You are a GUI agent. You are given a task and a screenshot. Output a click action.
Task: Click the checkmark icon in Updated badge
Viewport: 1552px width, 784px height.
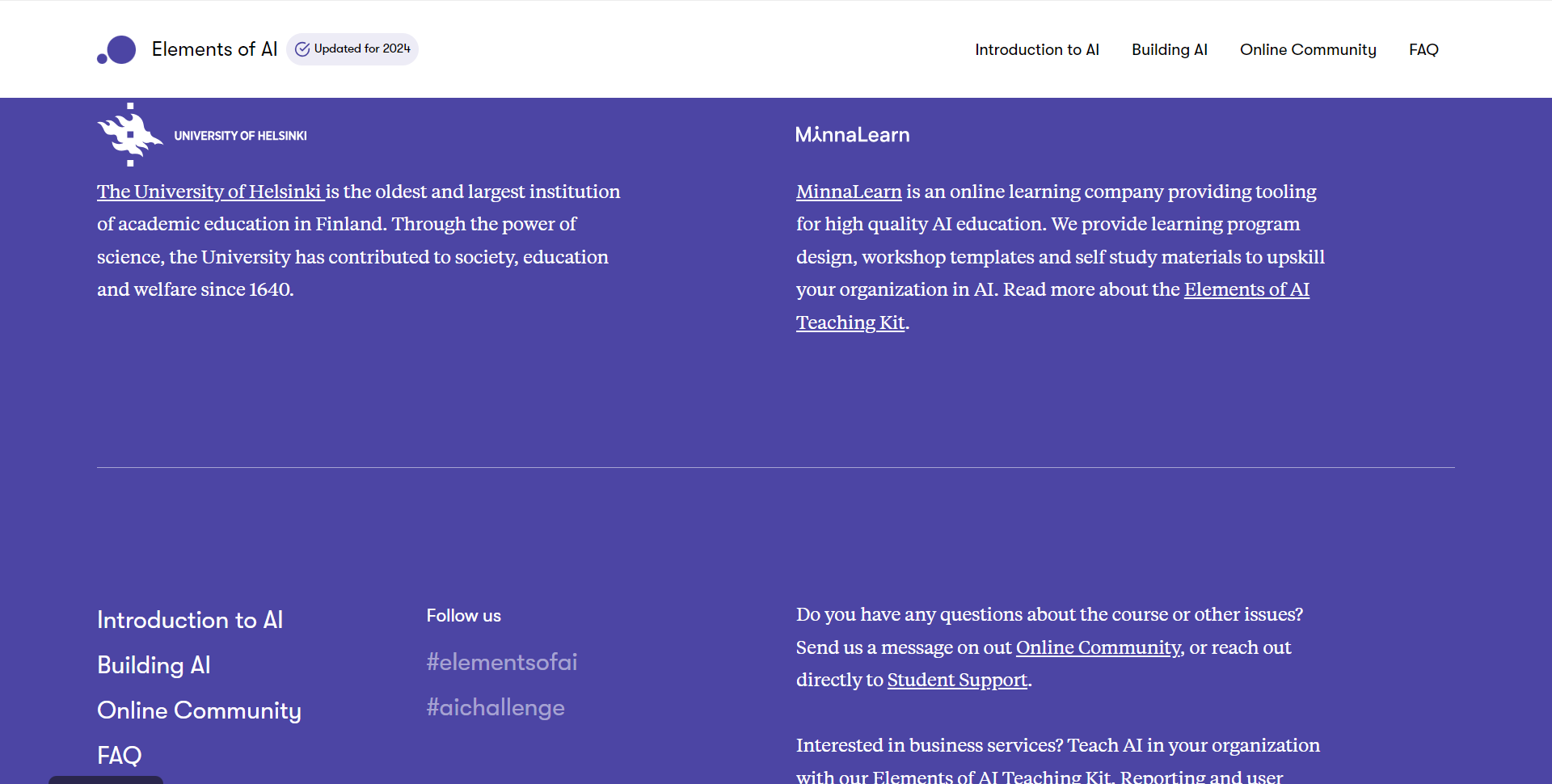[302, 49]
